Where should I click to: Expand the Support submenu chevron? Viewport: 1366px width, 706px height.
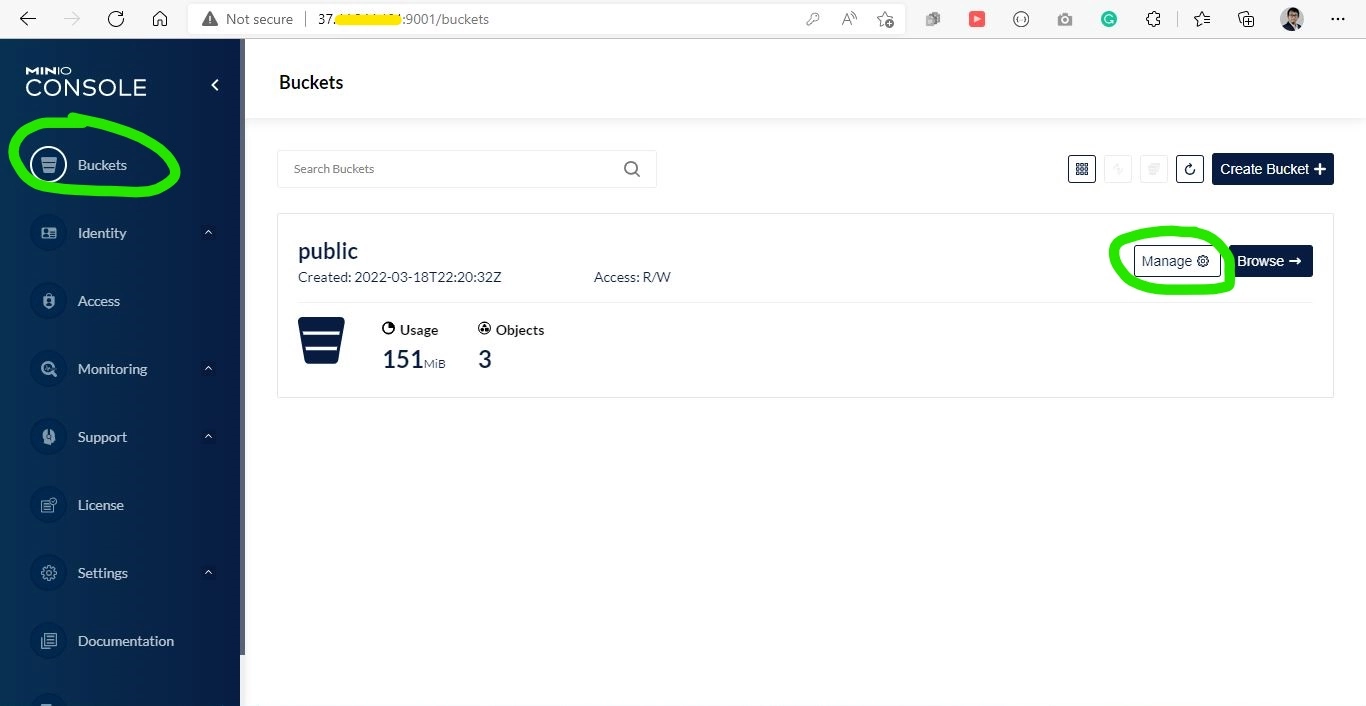[208, 437]
